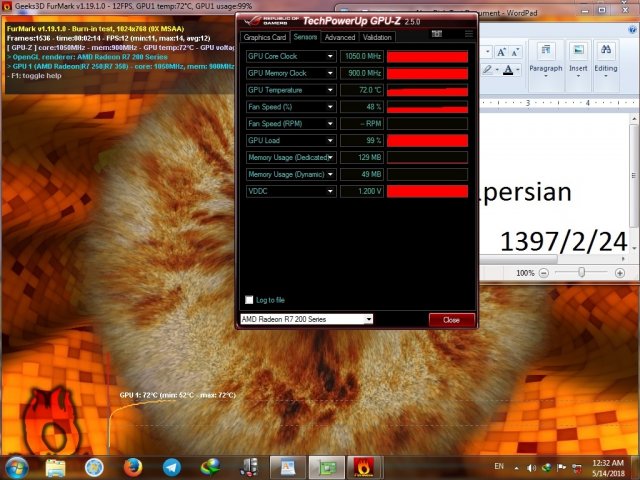This screenshot has height=480, width=640.
Task: Click the FurMark 'F1: toggle help' text
Action: [36, 76]
